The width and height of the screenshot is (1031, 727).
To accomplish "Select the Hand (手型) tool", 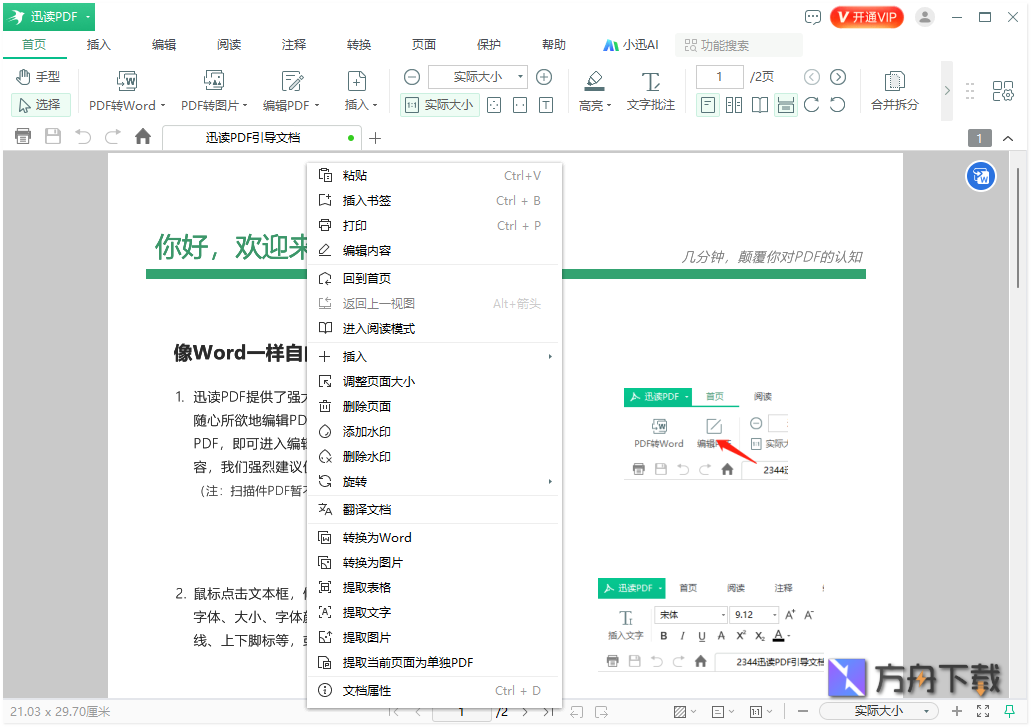I will pyautogui.click(x=39, y=77).
